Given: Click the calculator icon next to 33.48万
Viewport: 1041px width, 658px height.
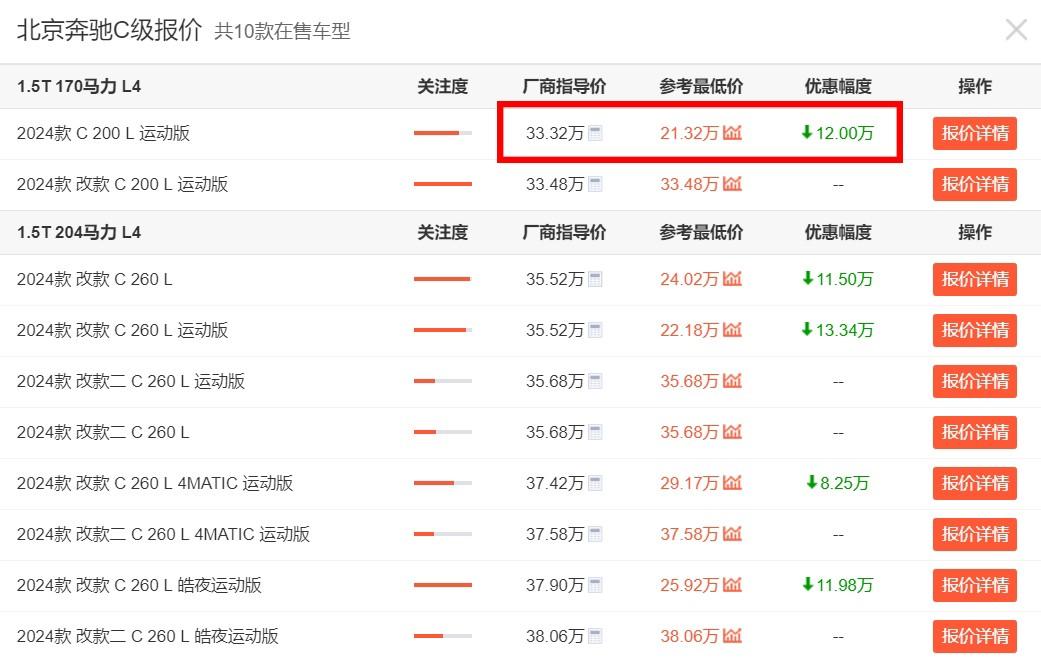Looking at the screenshot, I should click(x=595, y=184).
